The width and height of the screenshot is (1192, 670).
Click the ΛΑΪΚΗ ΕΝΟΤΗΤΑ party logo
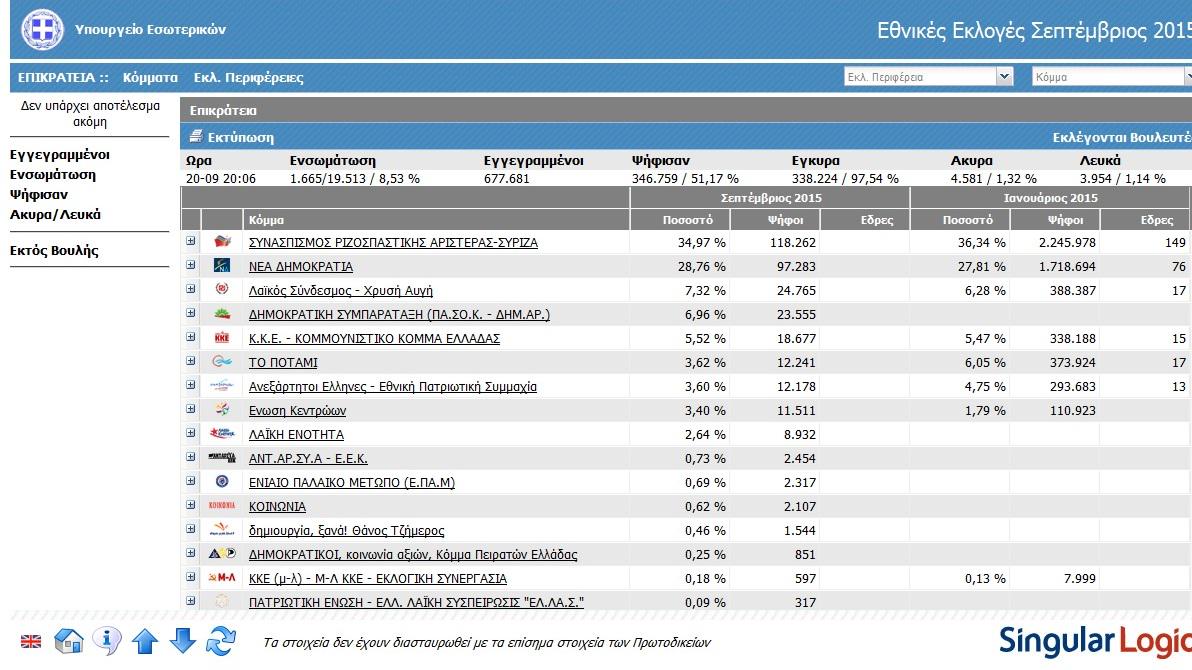tap(222, 433)
